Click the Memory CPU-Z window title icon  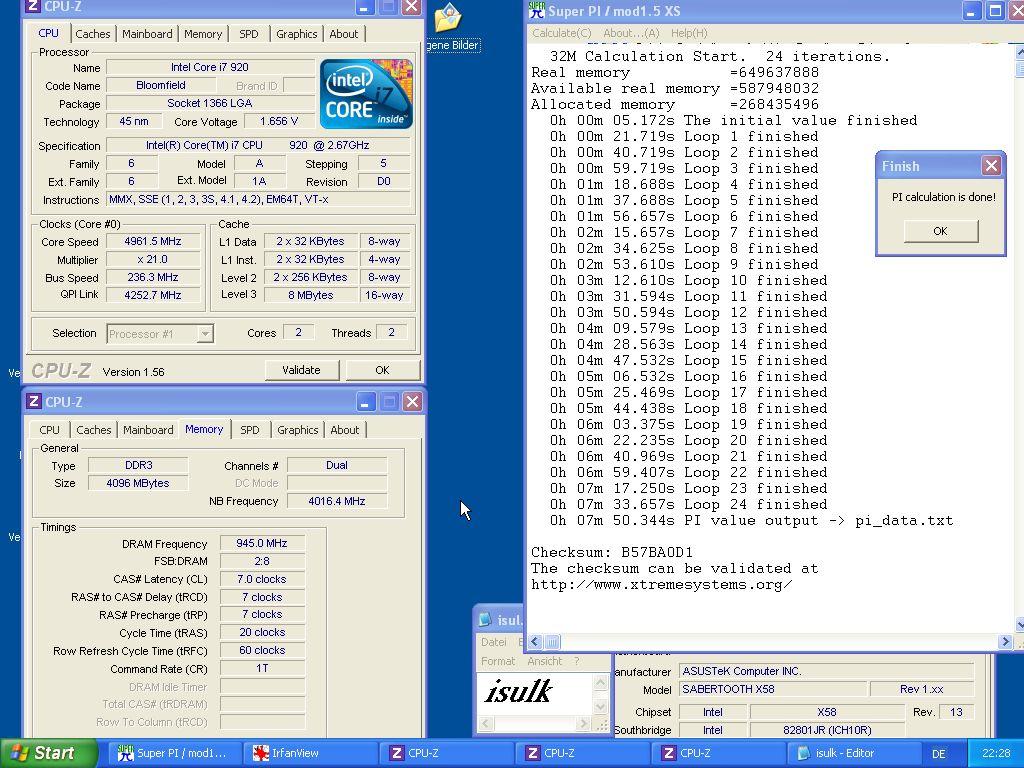34,401
